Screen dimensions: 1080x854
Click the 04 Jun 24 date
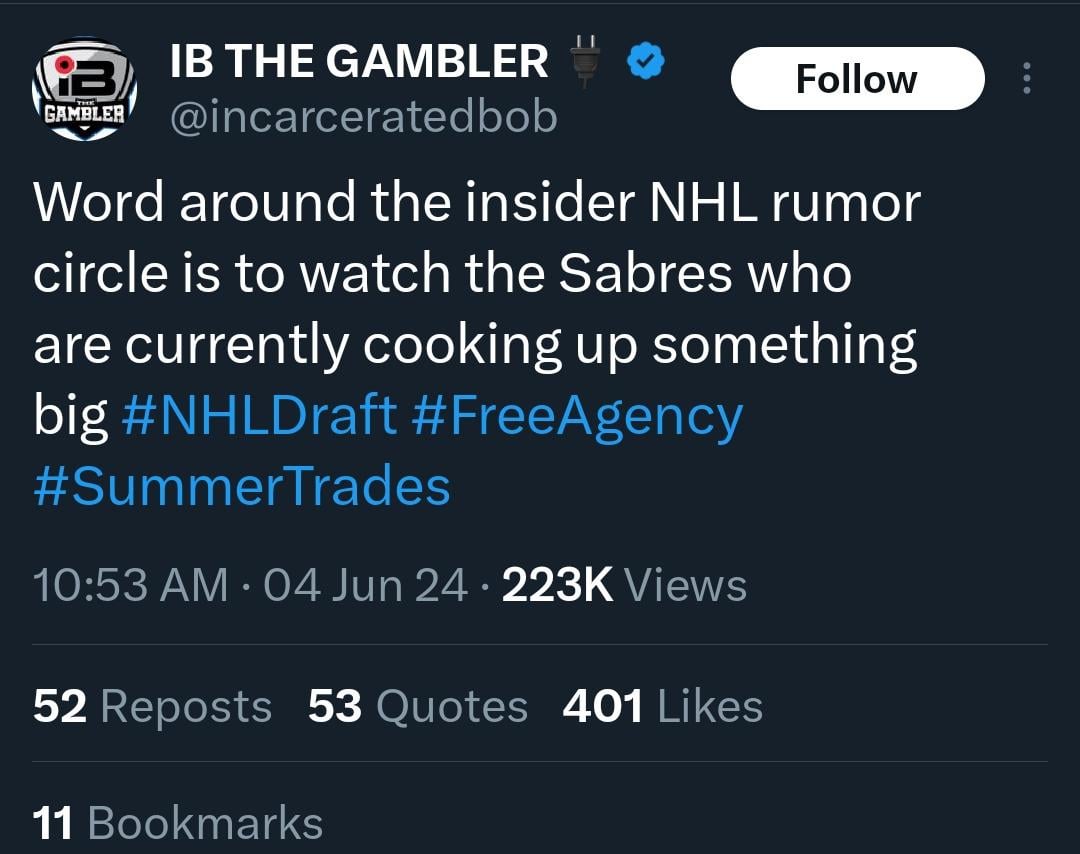[366, 586]
